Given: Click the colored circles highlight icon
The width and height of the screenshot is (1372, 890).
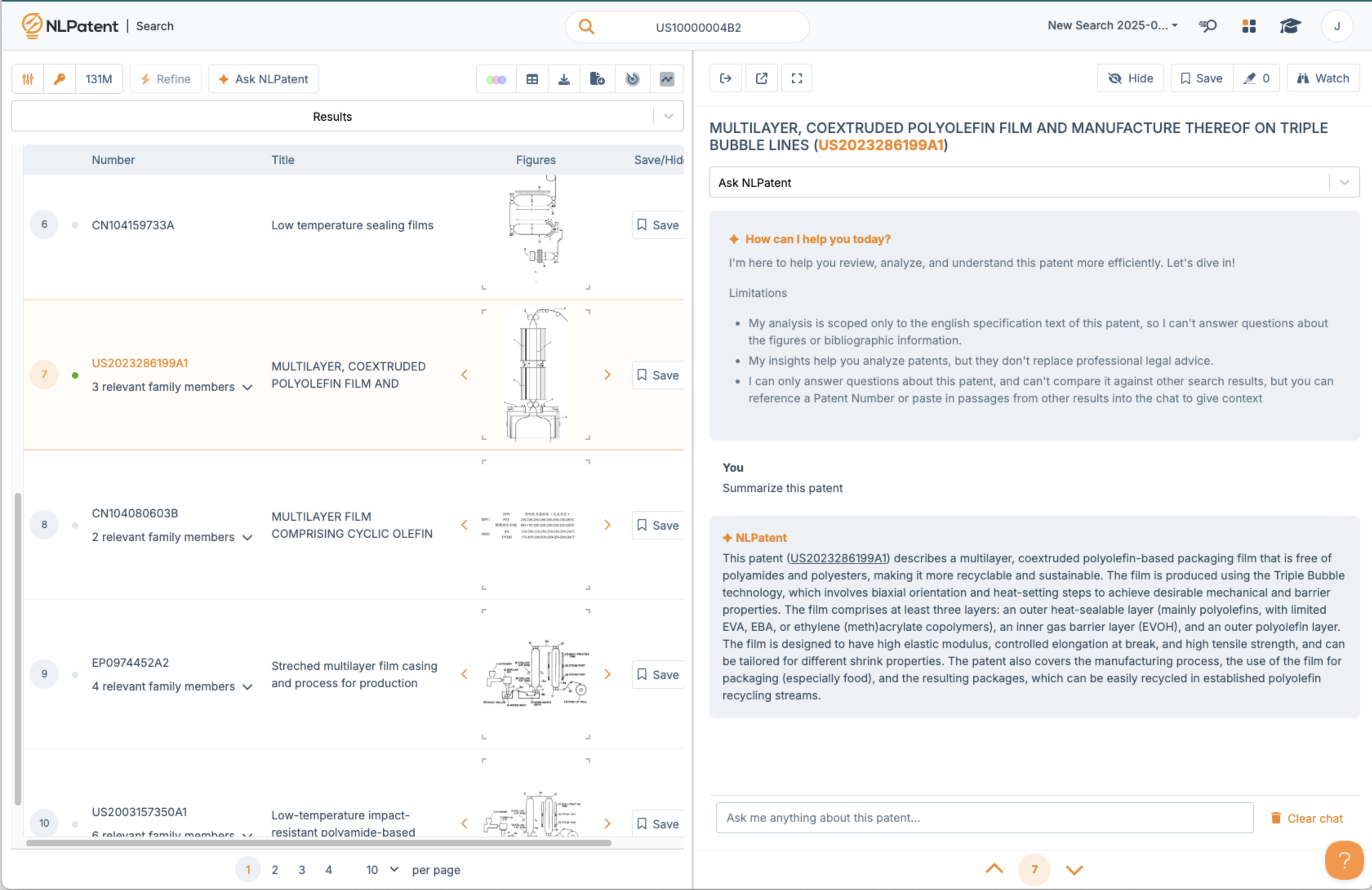Looking at the screenshot, I should click(x=496, y=79).
